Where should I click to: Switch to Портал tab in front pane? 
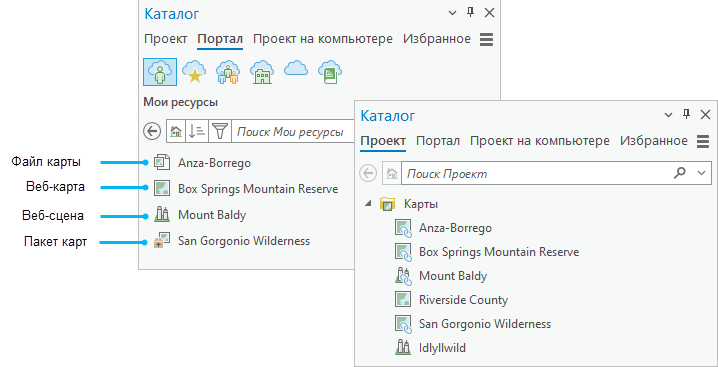coord(438,141)
